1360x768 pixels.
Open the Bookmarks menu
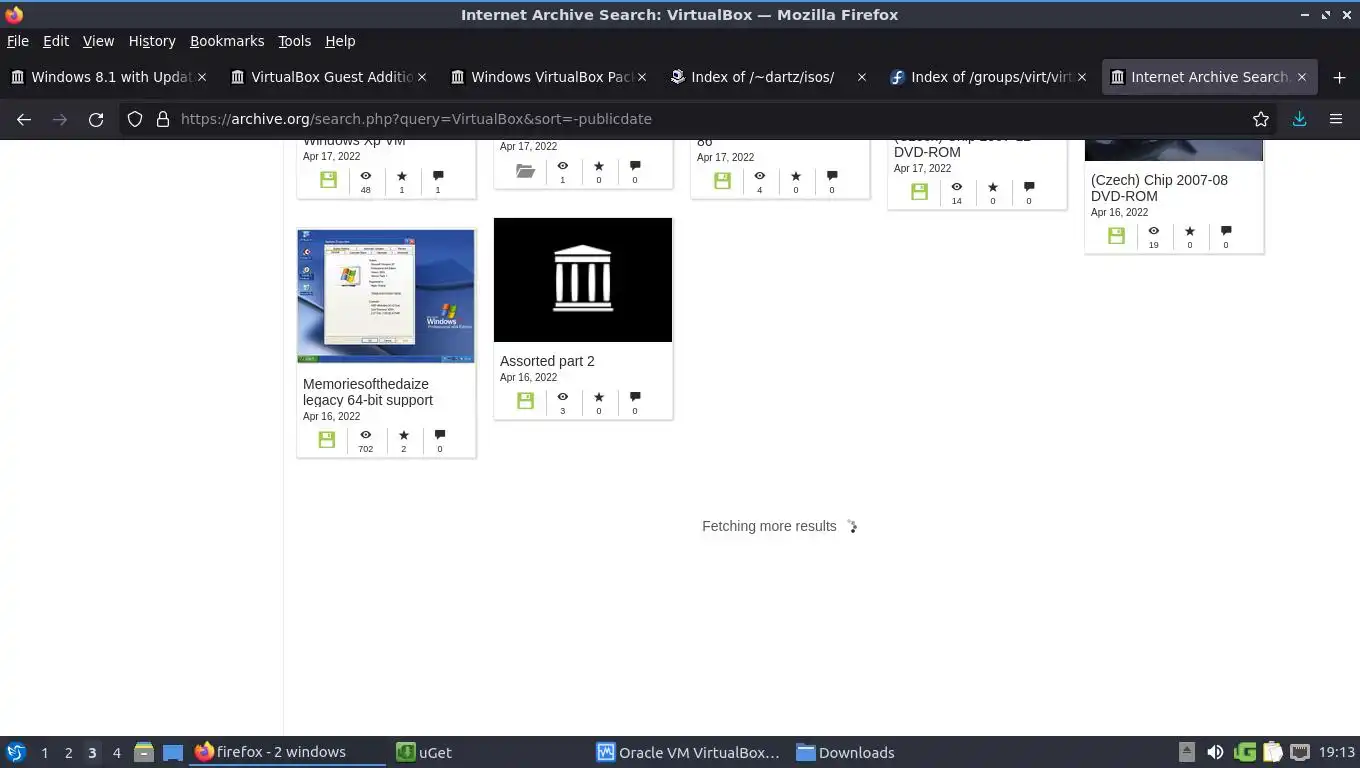point(227,41)
